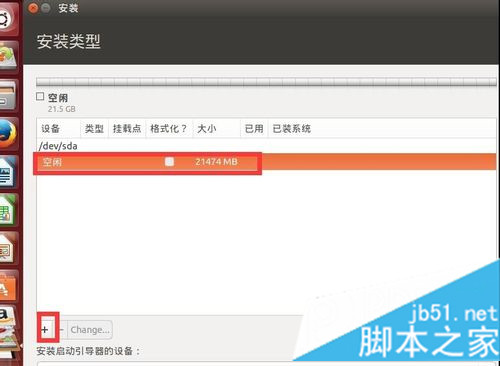Click the 挂载点 column header
The width and height of the screenshot is (500, 366).
(127, 129)
